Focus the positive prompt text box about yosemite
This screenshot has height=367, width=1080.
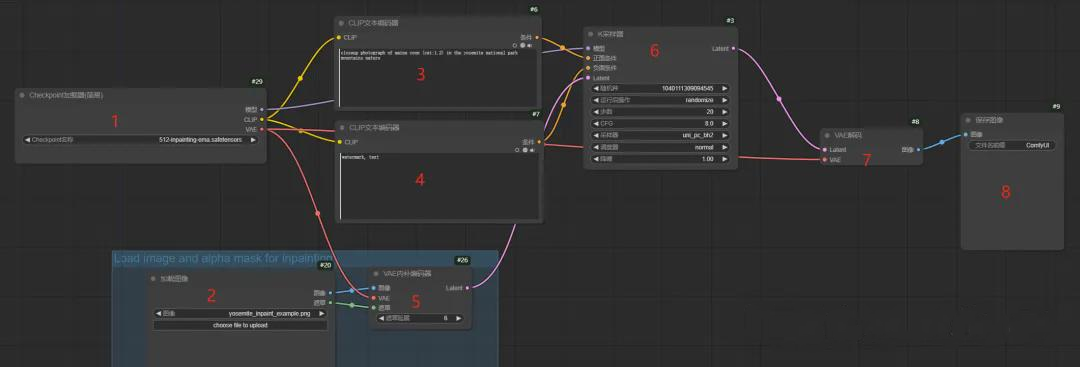438,78
